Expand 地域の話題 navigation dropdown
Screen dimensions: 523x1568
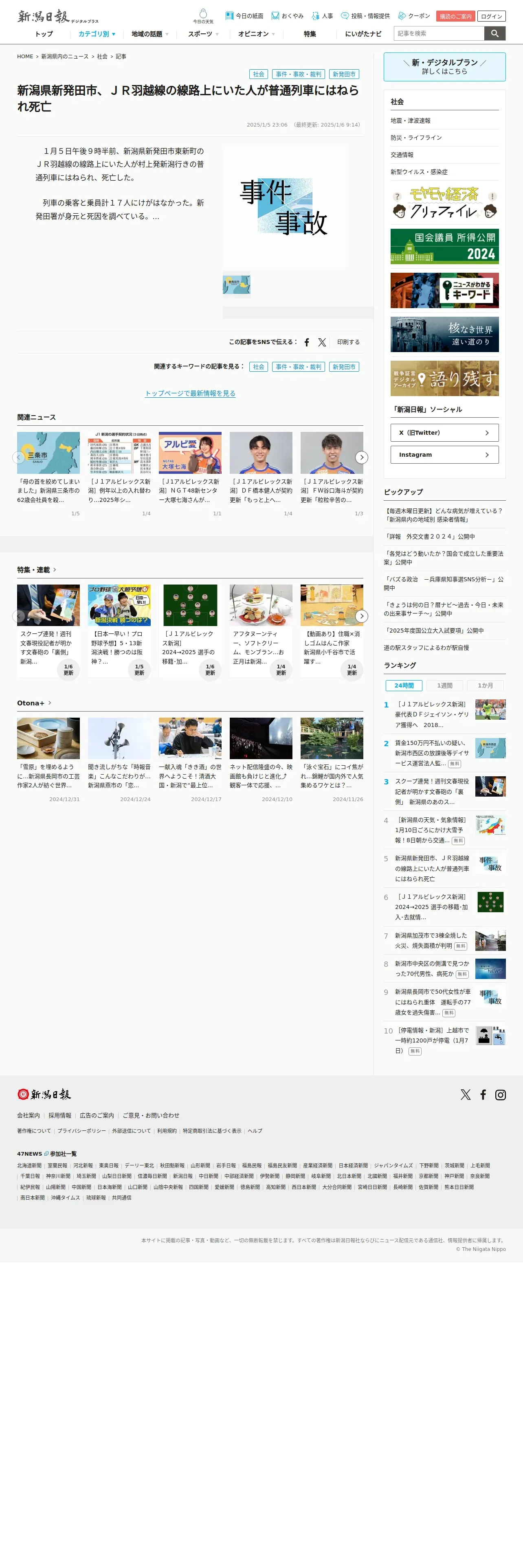point(150,34)
